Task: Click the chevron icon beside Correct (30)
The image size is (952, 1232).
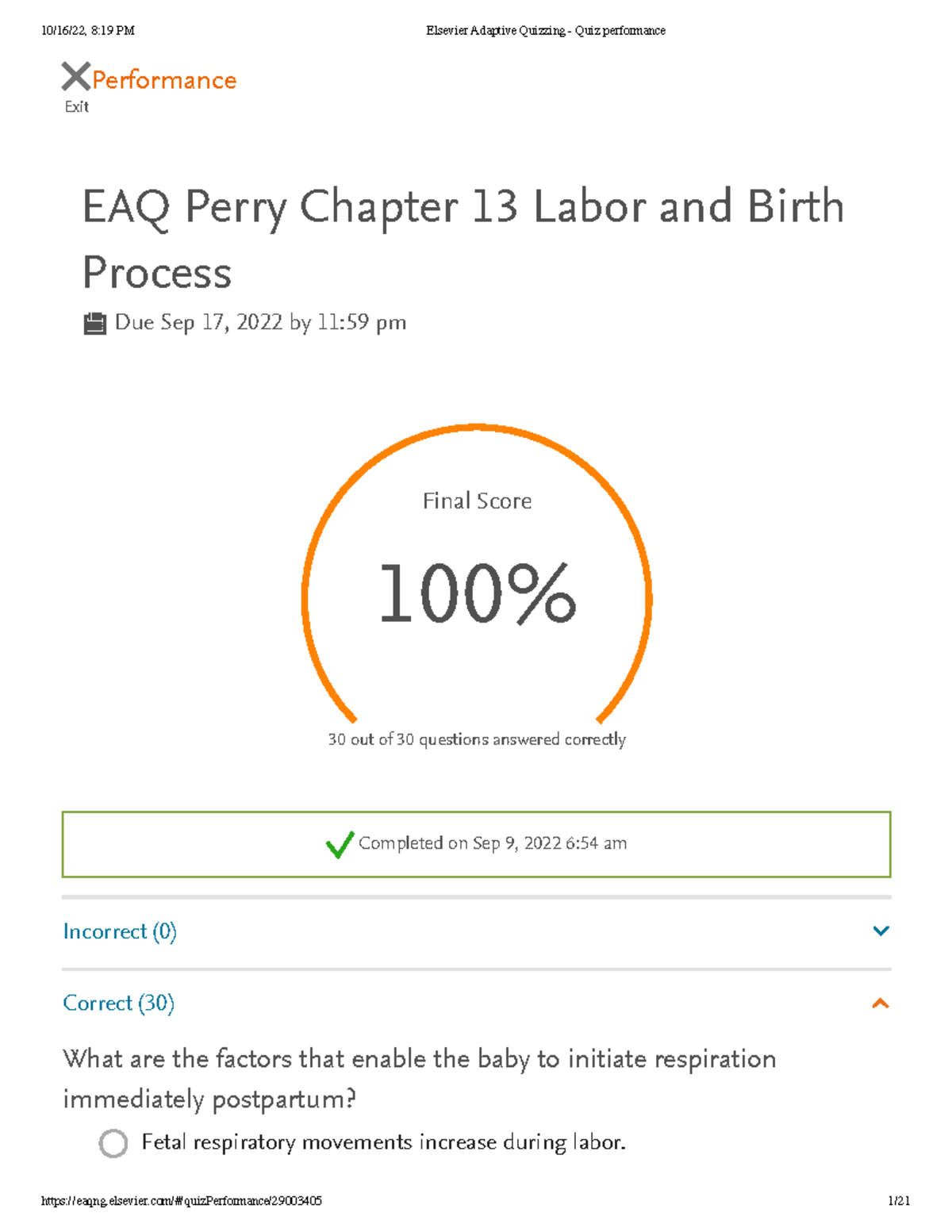Action: point(881,1004)
